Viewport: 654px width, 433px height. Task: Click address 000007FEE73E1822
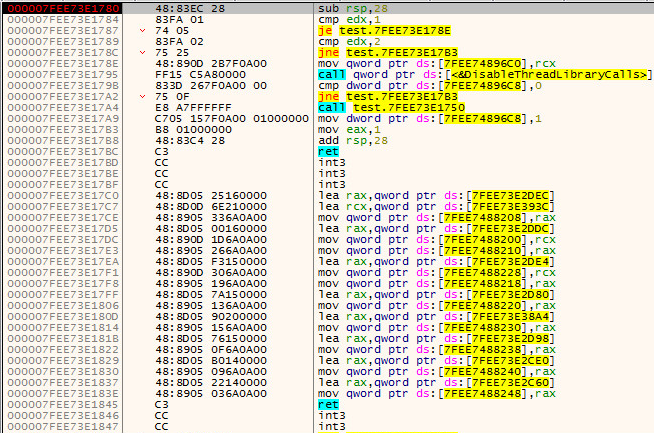pyautogui.click(x=63, y=350)
